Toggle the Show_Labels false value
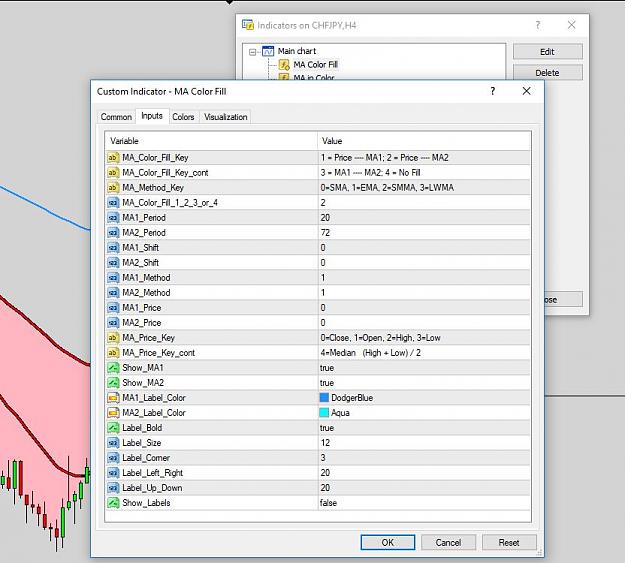The height and width of the screenshot is (563, 625). pos(328,503)
